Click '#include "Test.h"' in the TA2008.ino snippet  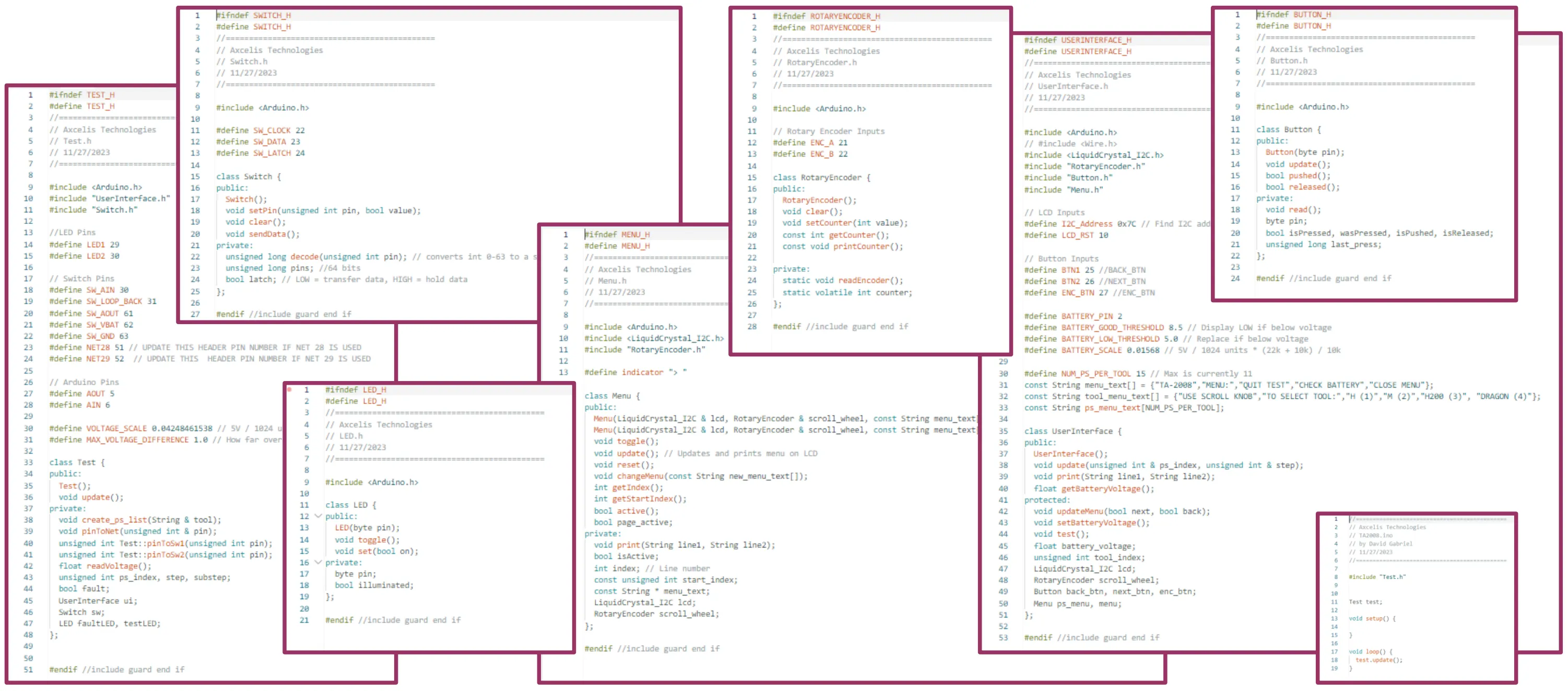[1377, 577]
